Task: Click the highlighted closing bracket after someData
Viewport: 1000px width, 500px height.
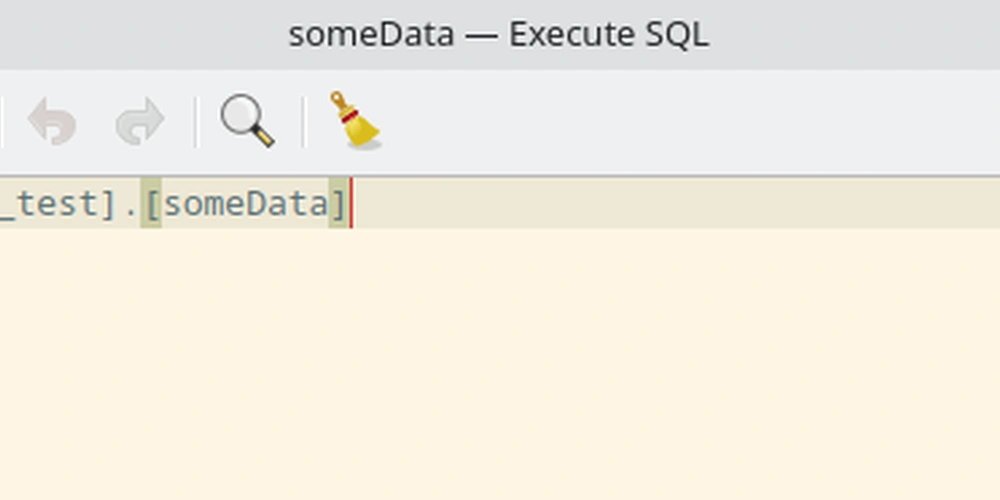Action: click(x=339, y=204)
